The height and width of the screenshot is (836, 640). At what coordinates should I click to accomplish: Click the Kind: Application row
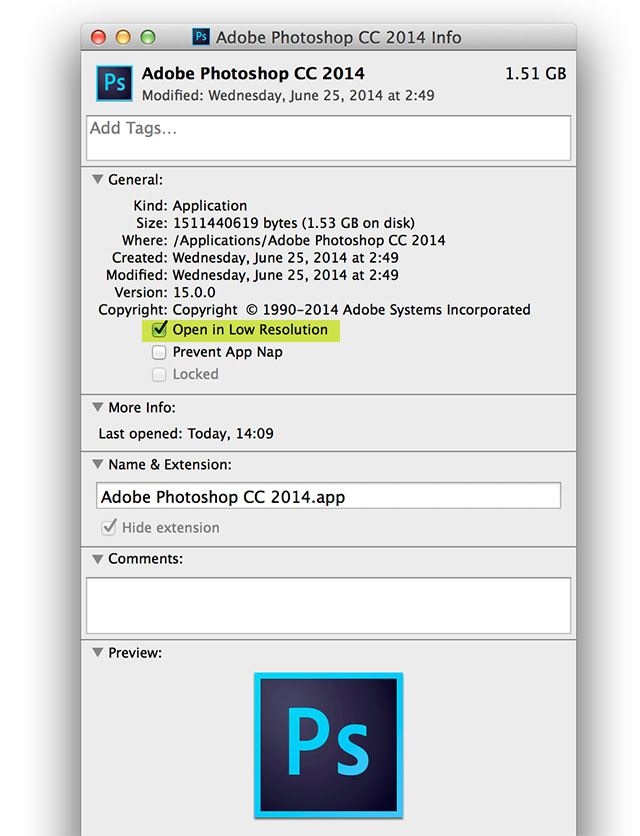pos(190,206)
